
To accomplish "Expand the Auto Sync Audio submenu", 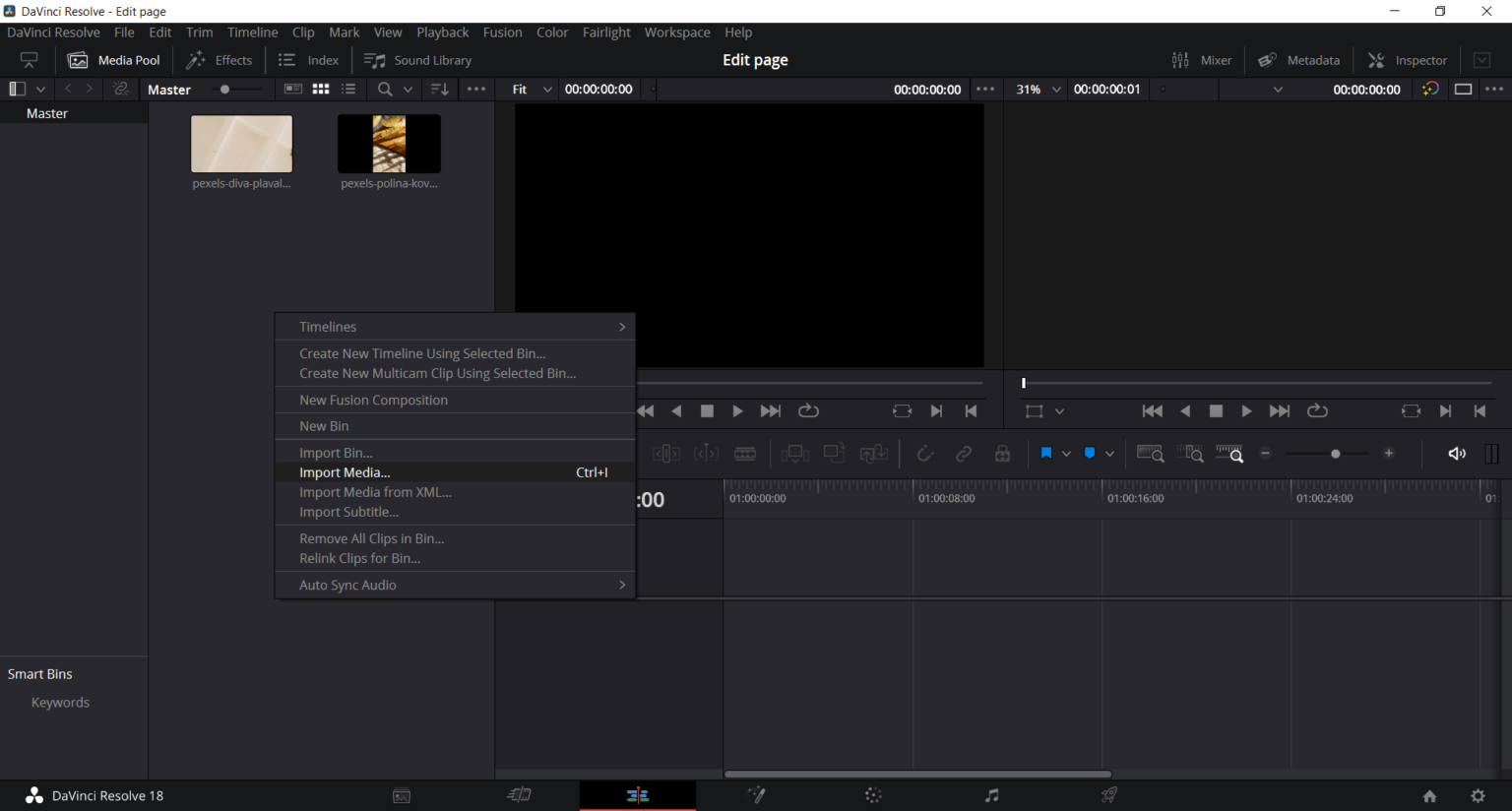I will click(455, 585).
